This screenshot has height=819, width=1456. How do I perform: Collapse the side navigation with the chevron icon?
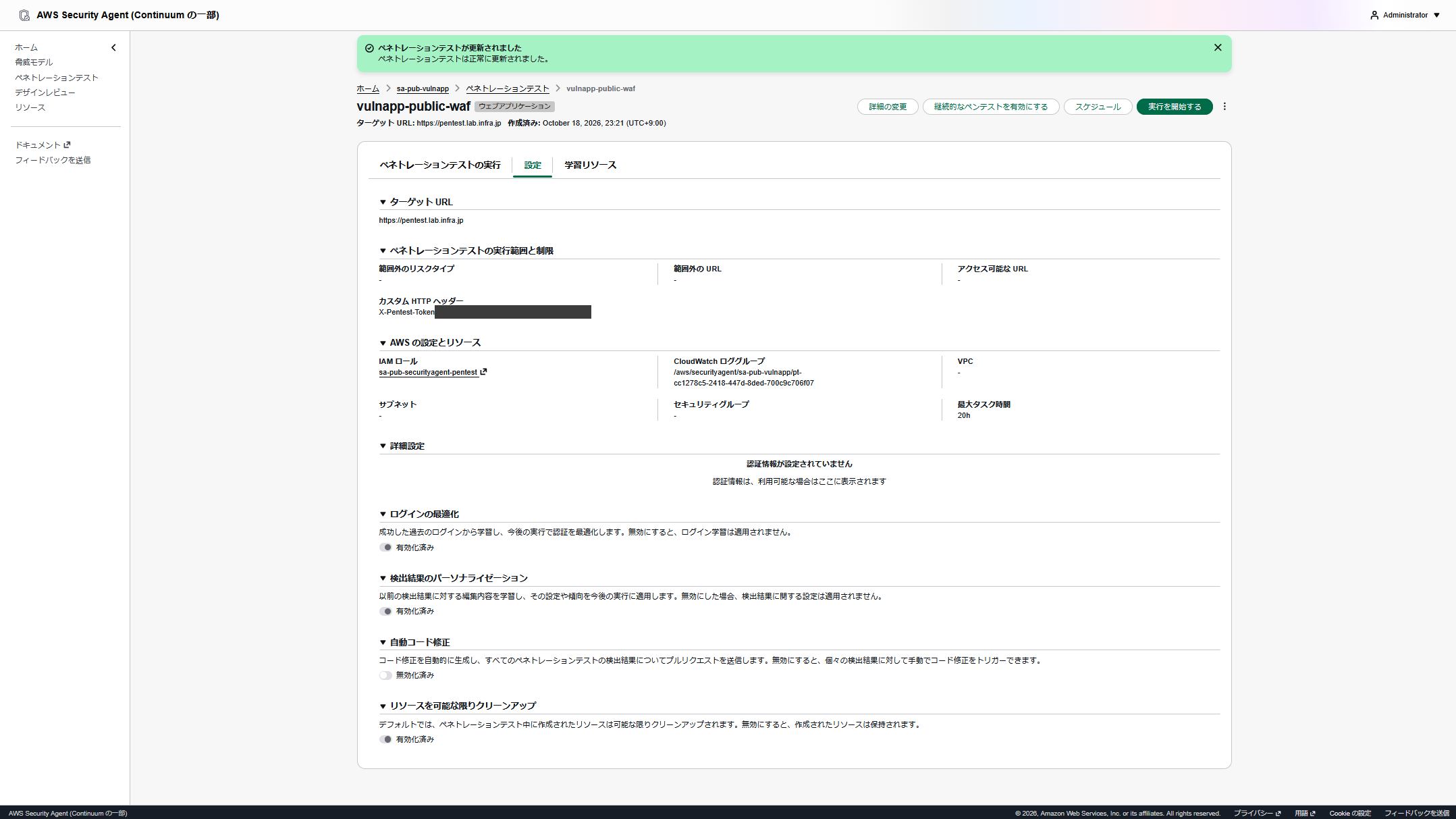113,47
